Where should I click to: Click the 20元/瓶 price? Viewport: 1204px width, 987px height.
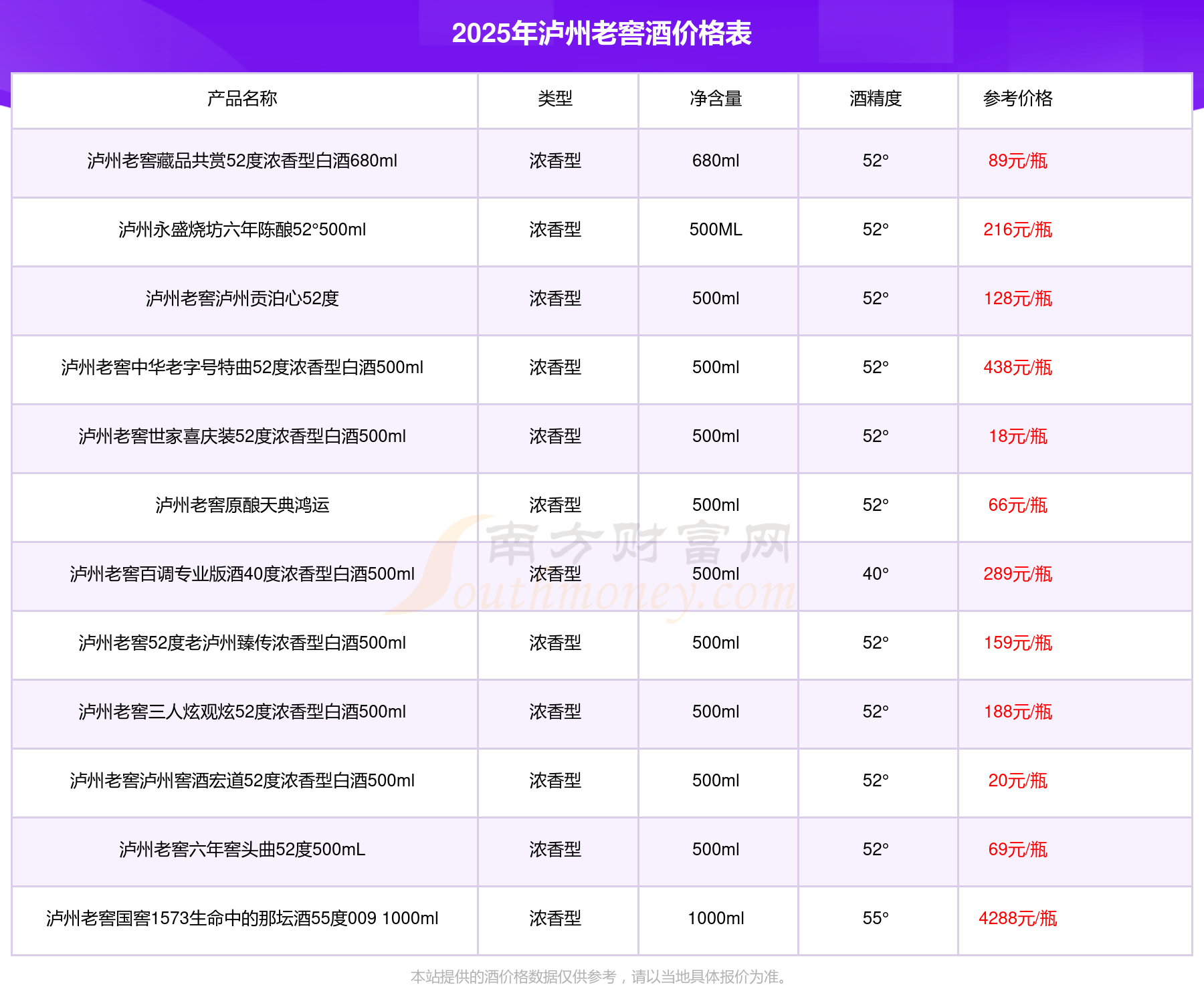click(x=1017, y=781)
